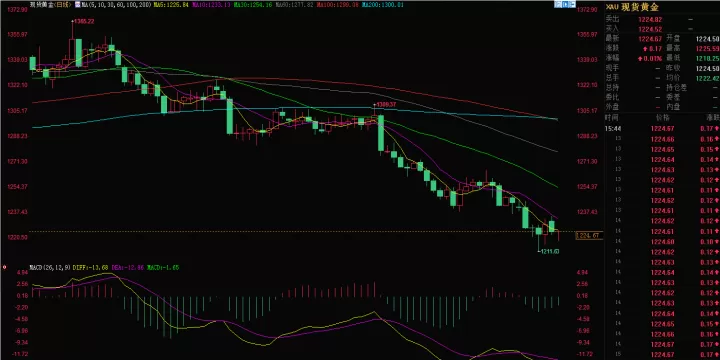Viewport: 720px width, 360px height.
Task: Click the 1365.22 high price marker
Action: (x=84, y=21)
